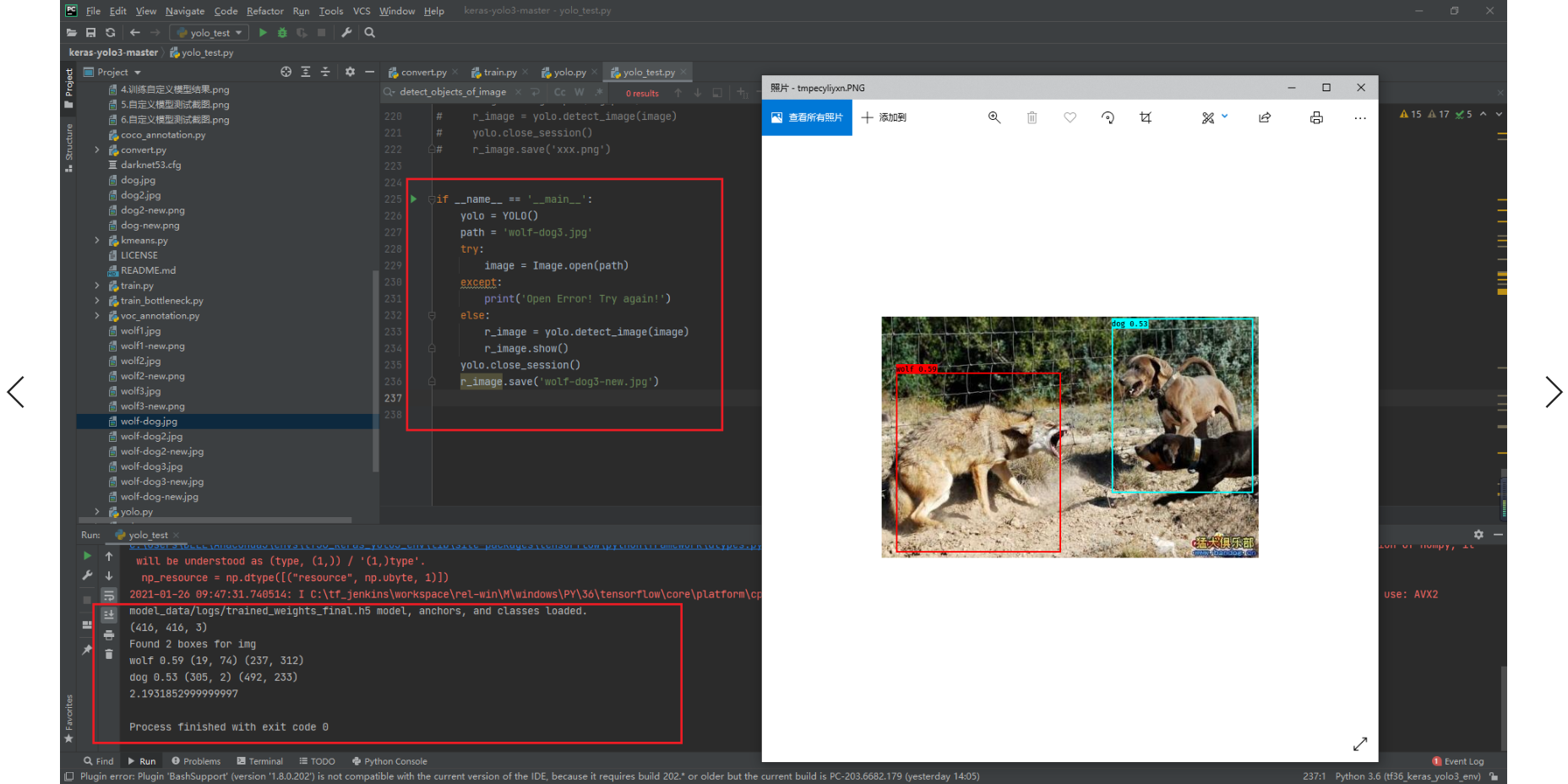Toggle Match Case Cc in find bar
Screen dimensions: 1568x784
[559, 92]
